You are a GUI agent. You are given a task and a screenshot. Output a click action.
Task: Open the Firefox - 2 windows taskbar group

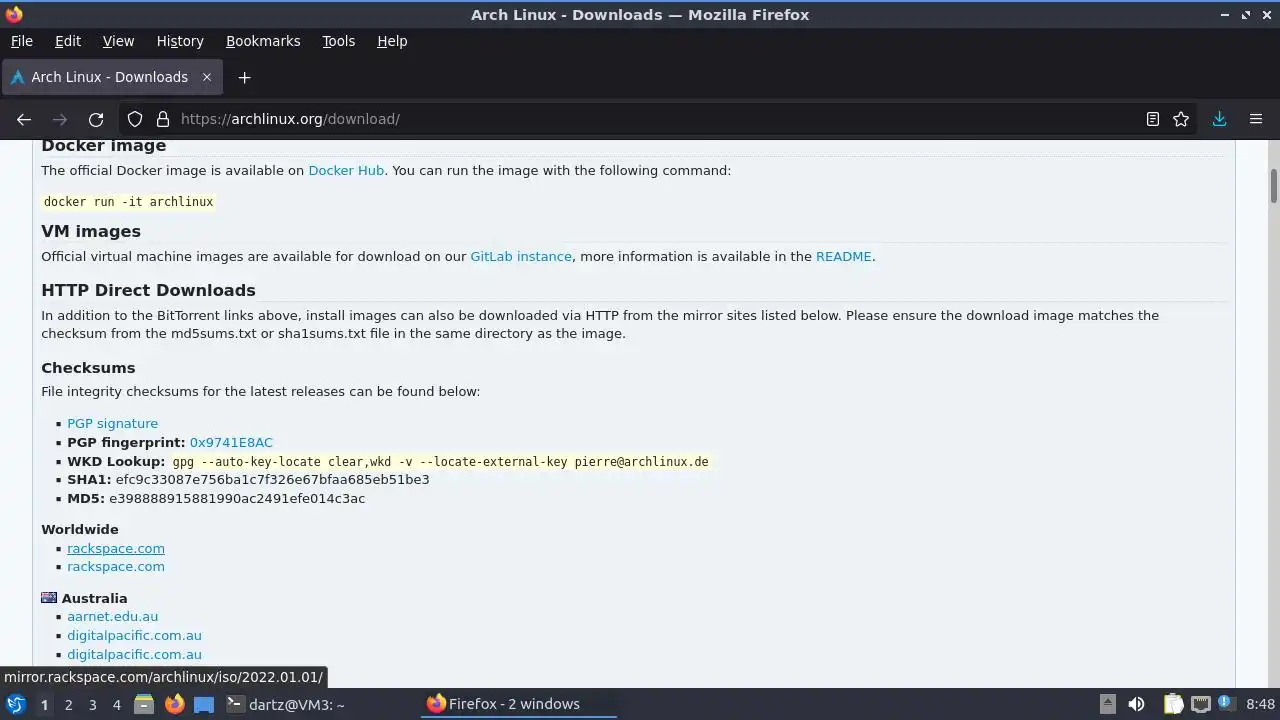pyautogui.click(x=519, y=704)
